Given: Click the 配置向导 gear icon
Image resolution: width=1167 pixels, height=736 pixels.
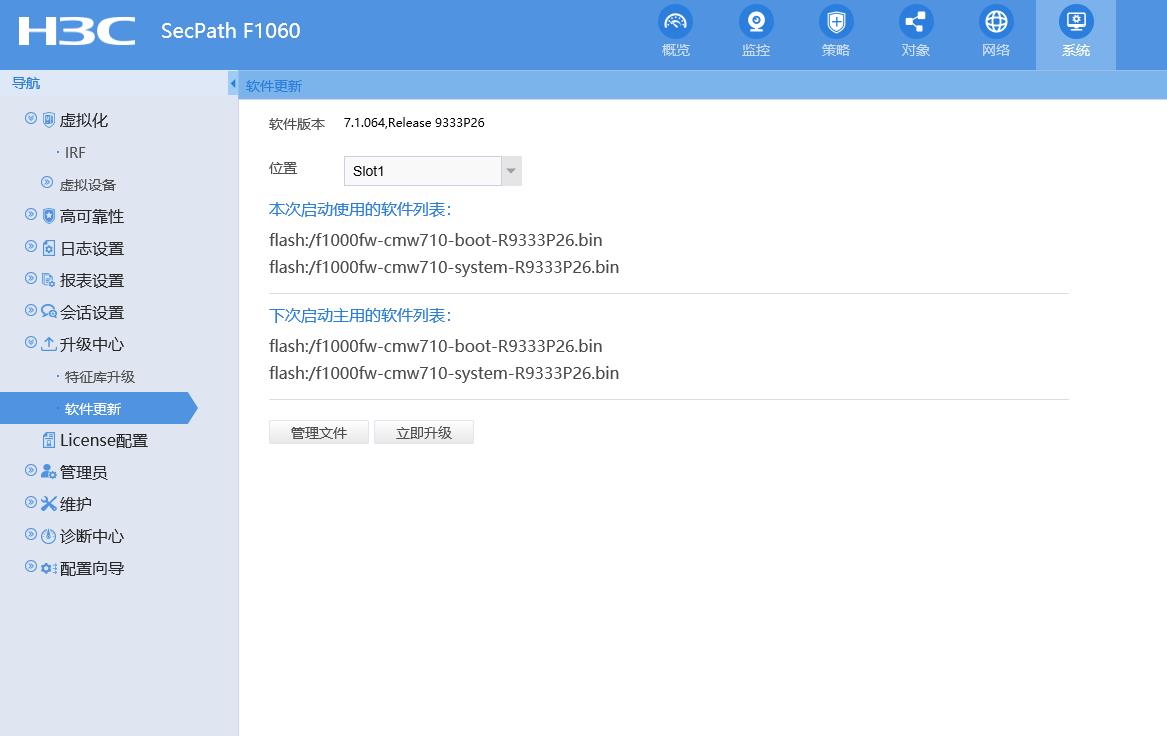Looking at the screenshot, I should (48, 568).
